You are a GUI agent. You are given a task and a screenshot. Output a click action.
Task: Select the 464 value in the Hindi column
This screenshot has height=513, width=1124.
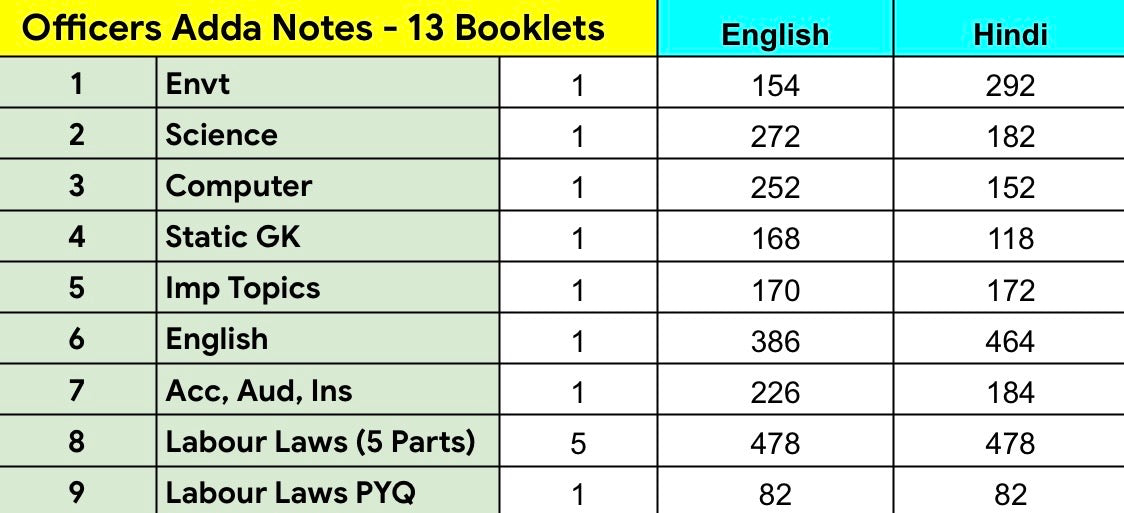pos(1009,341)
